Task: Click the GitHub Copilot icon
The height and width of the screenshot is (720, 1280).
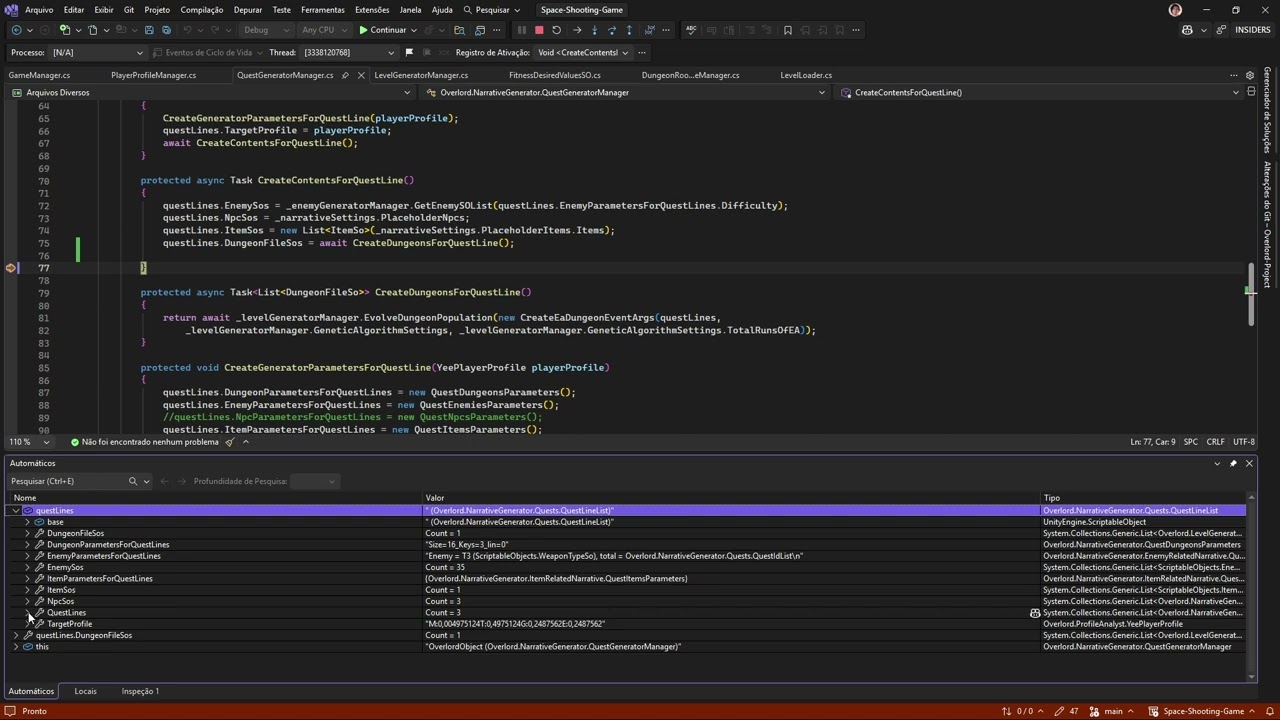Action: pos(1187,30)
